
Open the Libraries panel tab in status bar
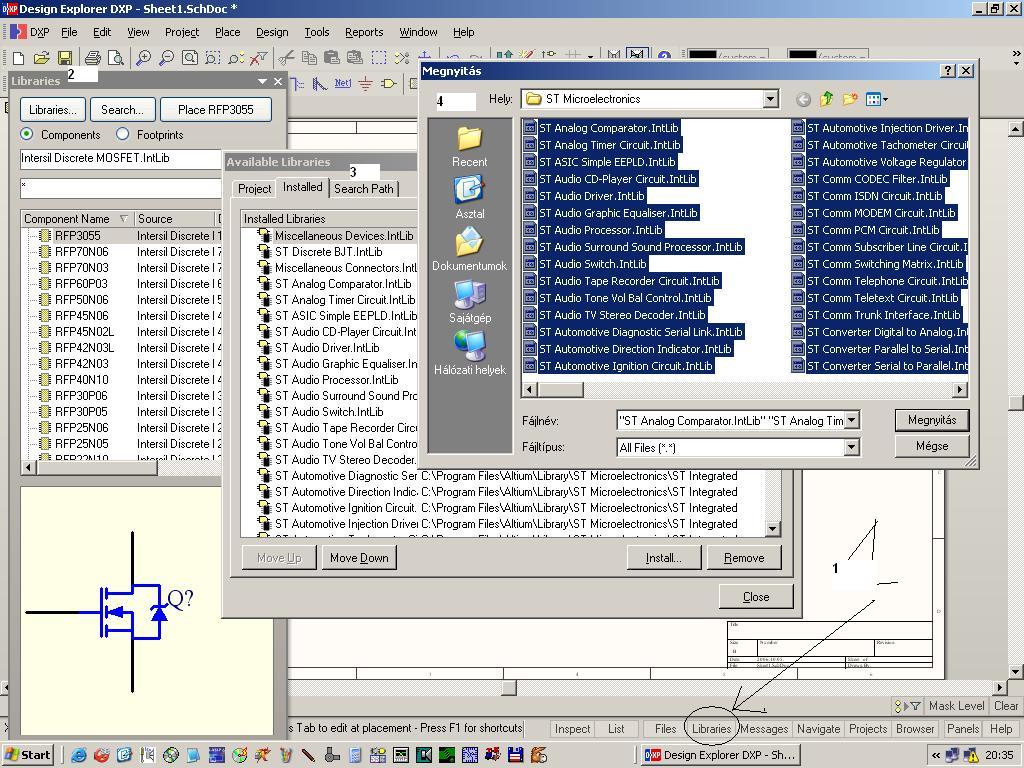(711, 729)
